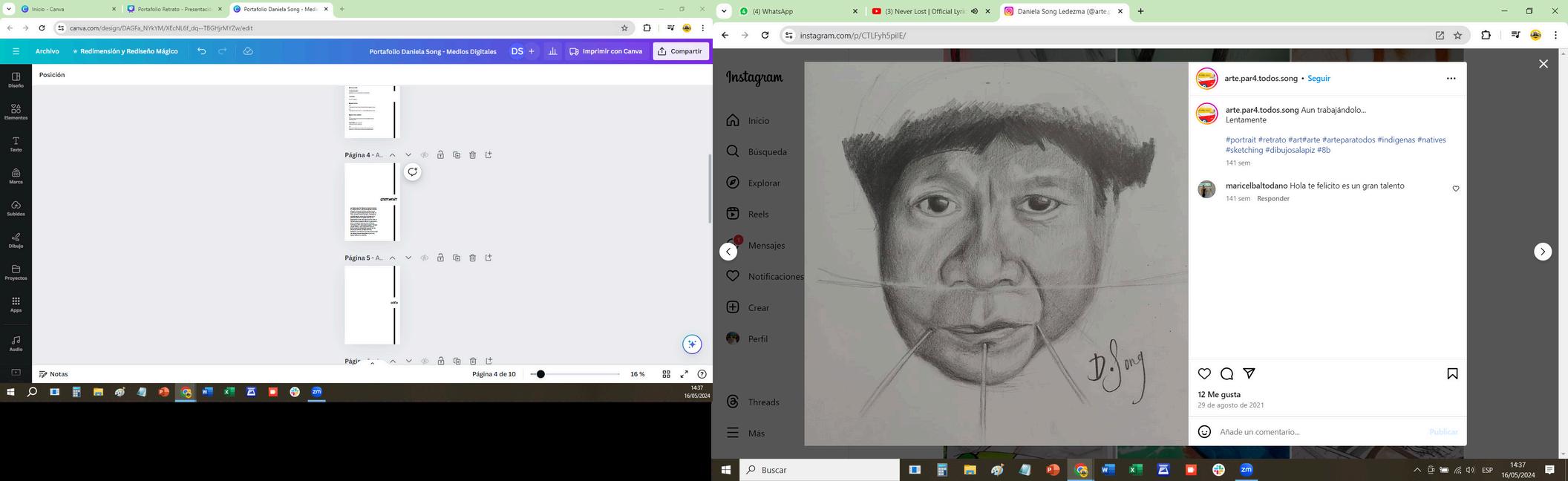The height and width of the screenshot is (481, 1568).
Task: Open the Archivo menu in Canva
Action: [x=47, y=51]
